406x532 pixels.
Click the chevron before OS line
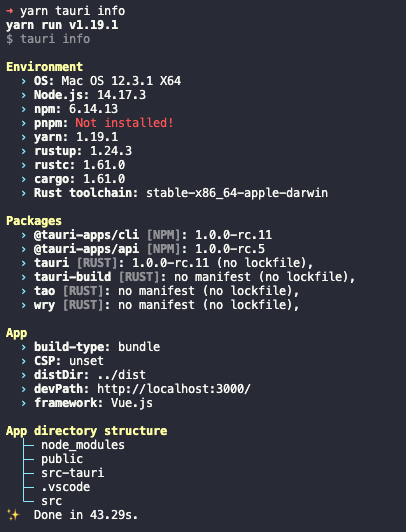pos(23,81)
